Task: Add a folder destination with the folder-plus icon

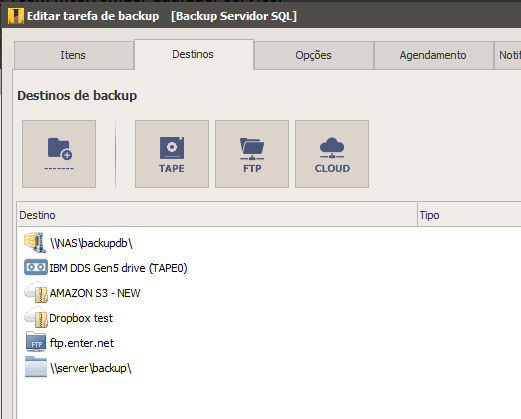Action: [x=59, y=154]
